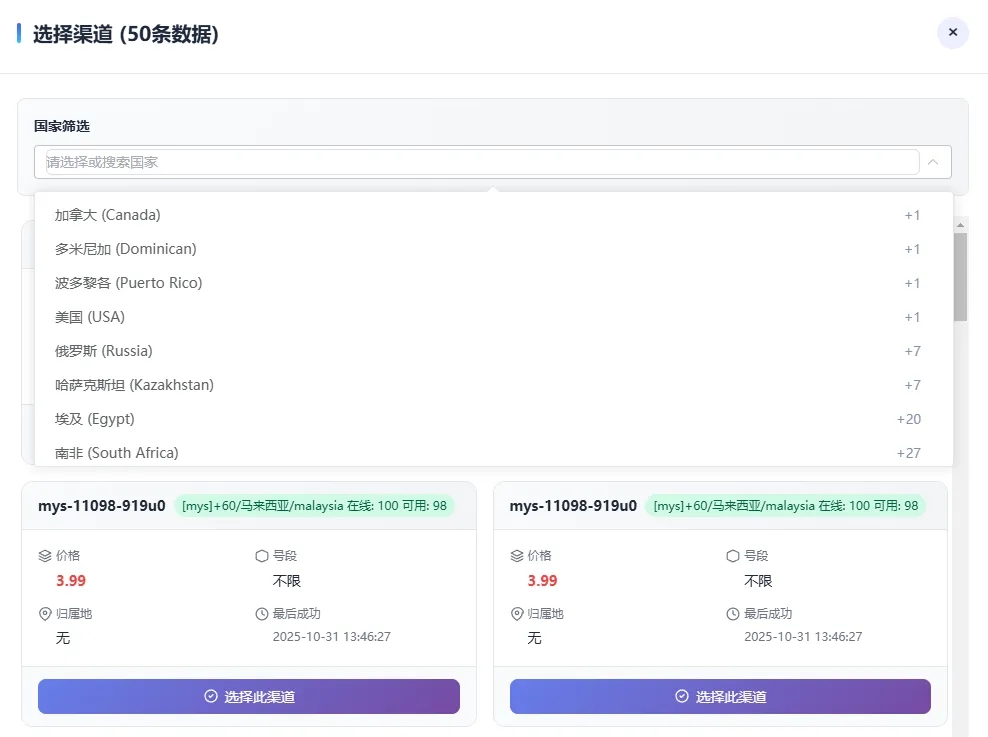
Task: Pick 美国 (USA) from the country list
Action: pyautogui.click(x=90, y=317)
